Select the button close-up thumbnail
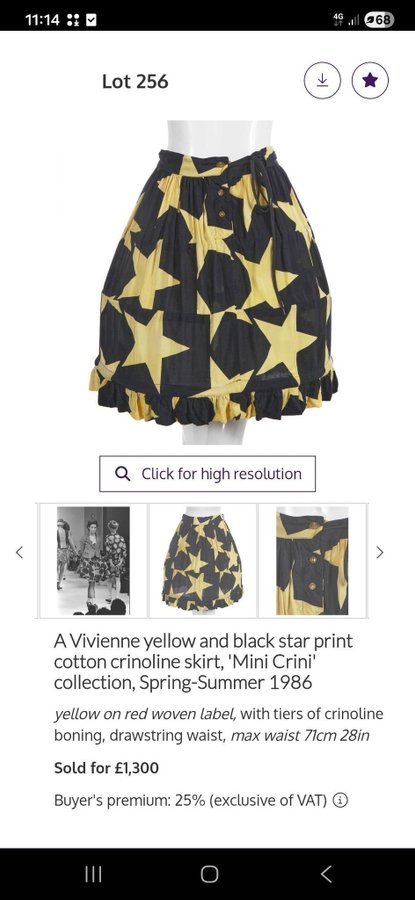The width and height of the screenshot is (415, 900). point(313,560)
